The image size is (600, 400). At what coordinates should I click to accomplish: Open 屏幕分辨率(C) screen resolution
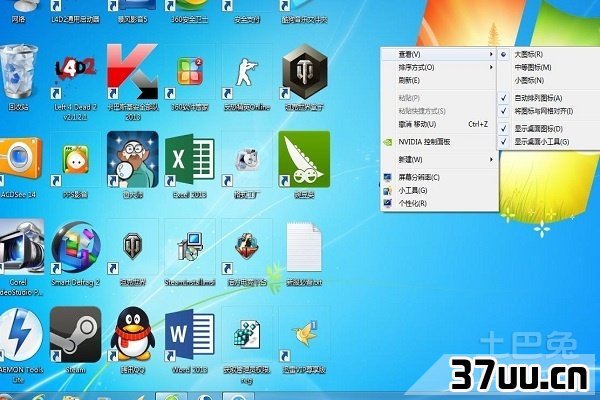pos(439,177)
